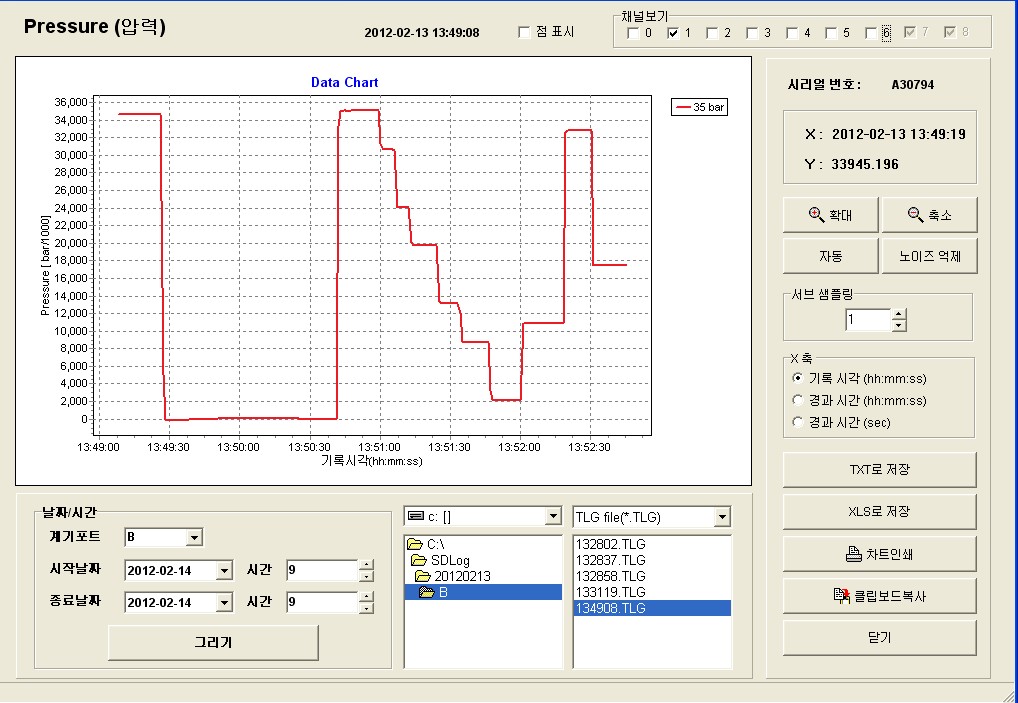Print chart with 차트인쇄 button
The image size is (1018, 703).
click(x=879, y=554)
